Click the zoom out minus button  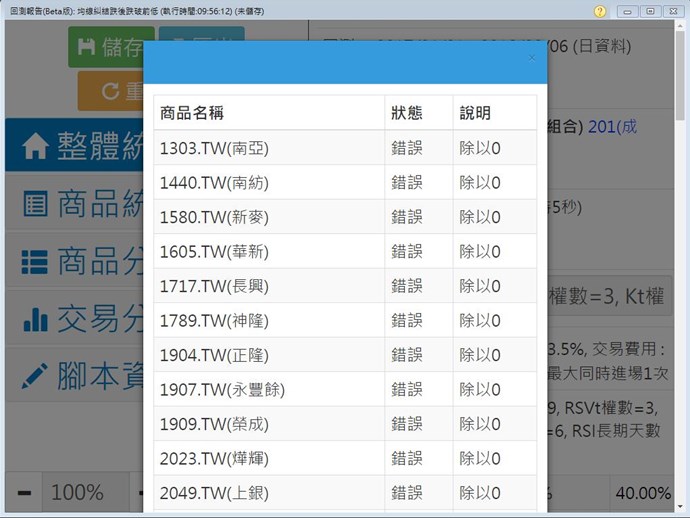point(24,492)
